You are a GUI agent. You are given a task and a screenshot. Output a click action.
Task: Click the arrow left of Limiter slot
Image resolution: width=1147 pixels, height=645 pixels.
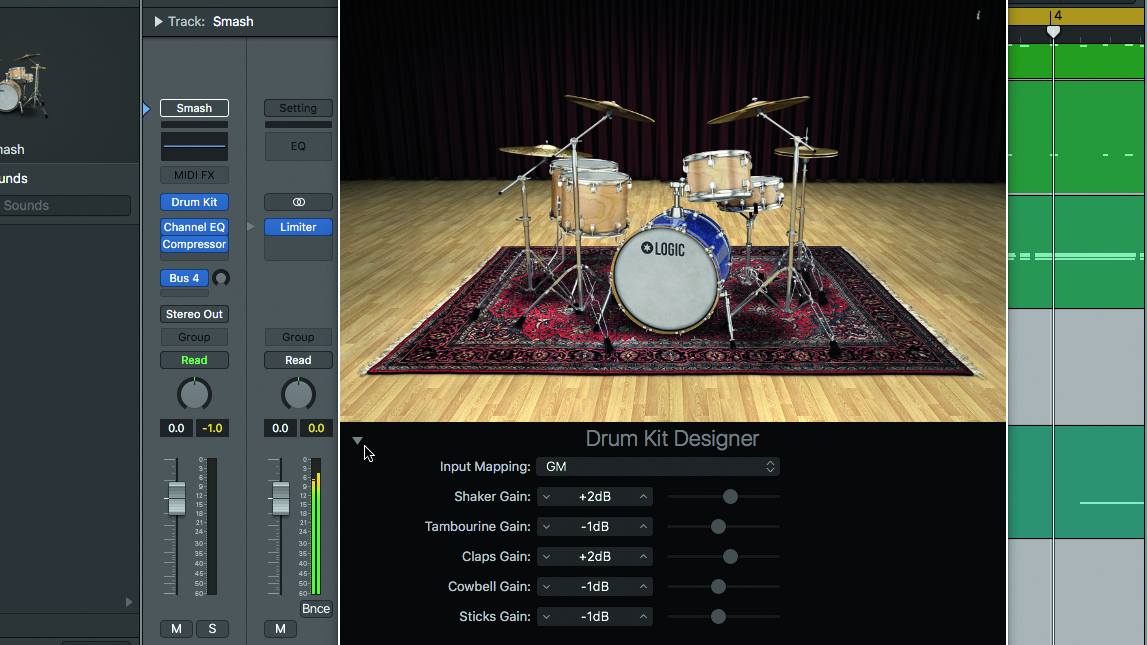click(x=251, y=227)
